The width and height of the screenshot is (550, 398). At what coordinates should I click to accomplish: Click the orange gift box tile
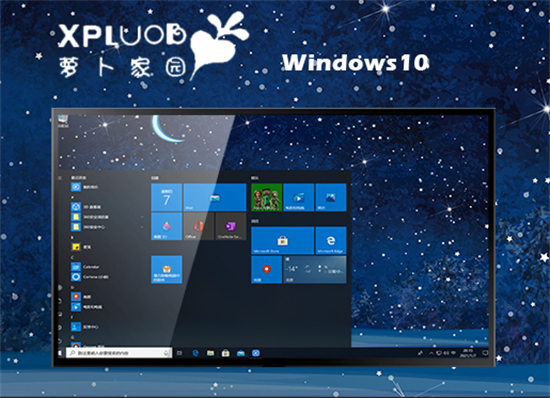tap(166, 270)
